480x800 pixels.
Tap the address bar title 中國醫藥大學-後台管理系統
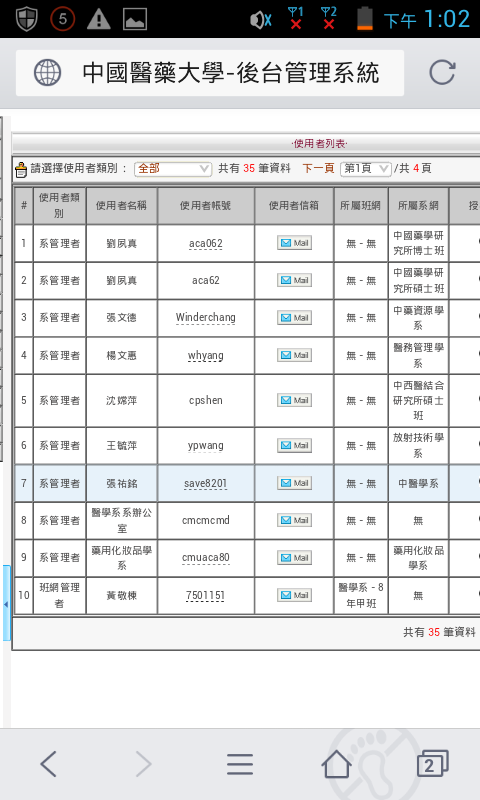(231, 72)
